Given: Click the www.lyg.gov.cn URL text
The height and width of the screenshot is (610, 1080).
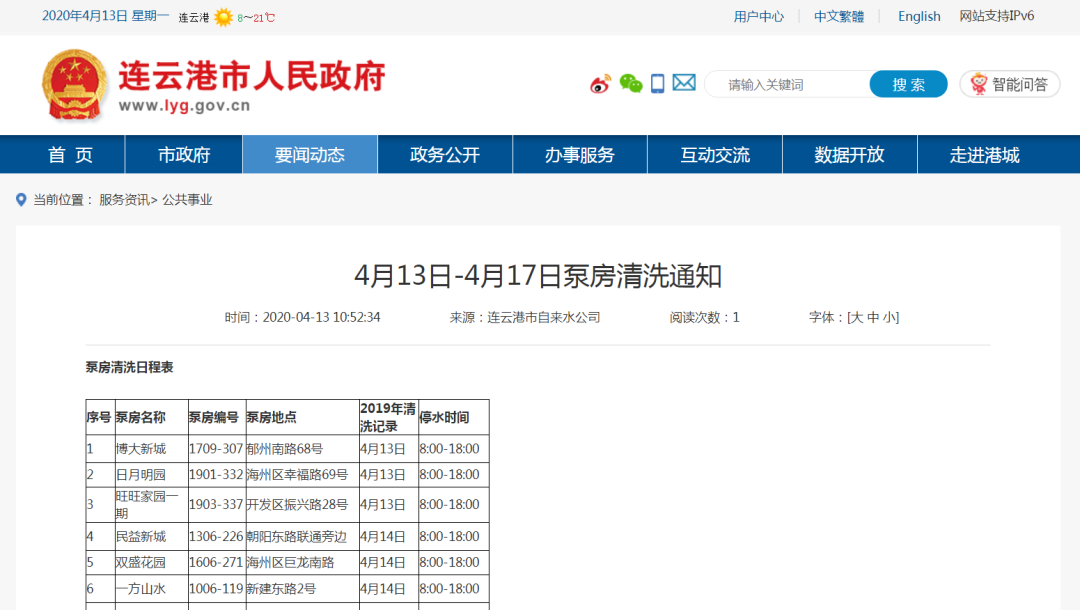Looking at the screenshot, I should pos(185,106).
